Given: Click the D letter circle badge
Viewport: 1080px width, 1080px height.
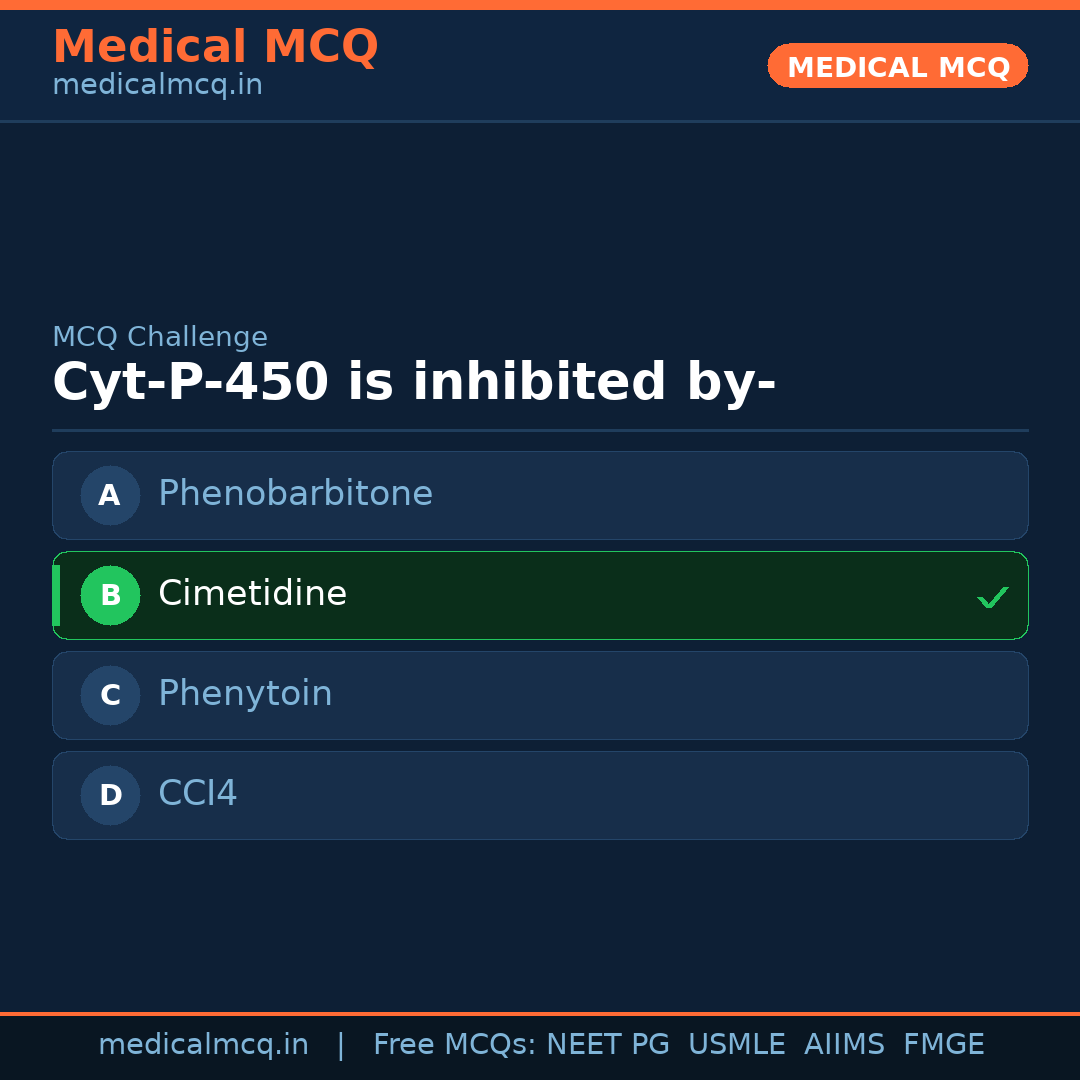Looking at the screenshot, I should click(x=110, y=795).
